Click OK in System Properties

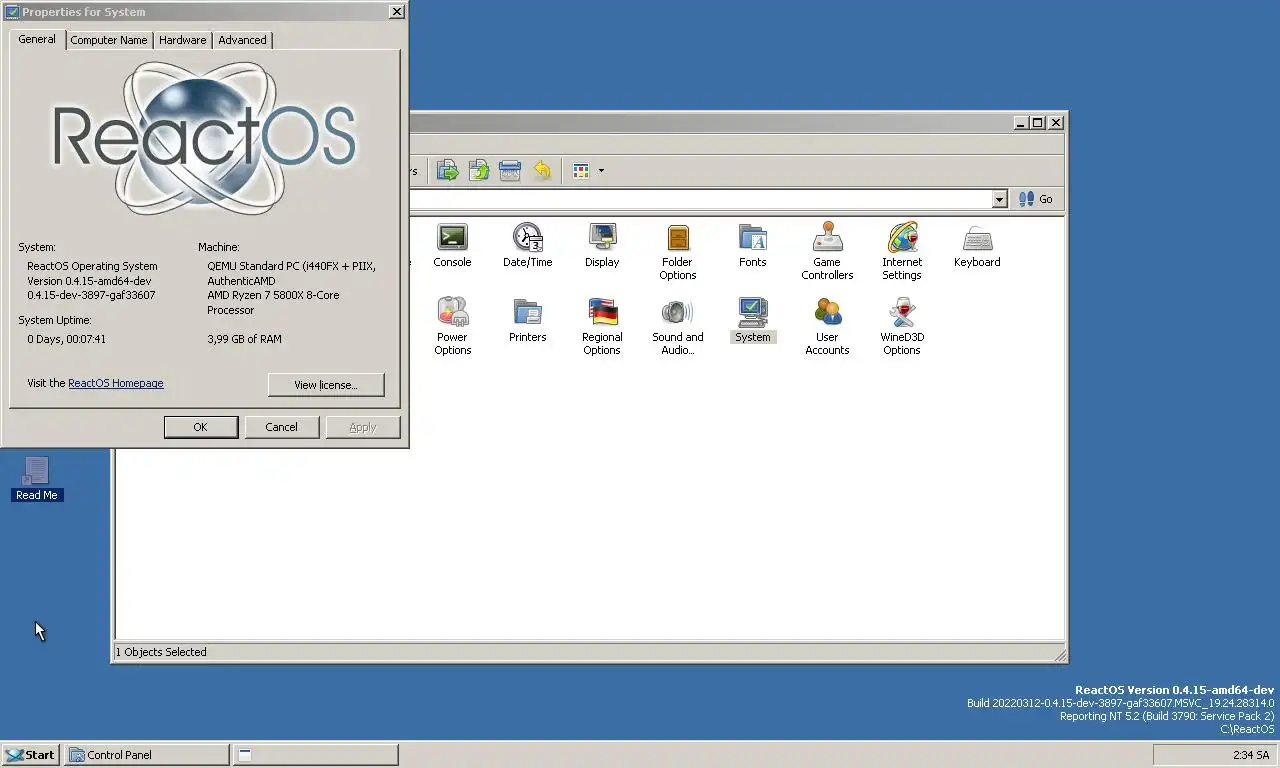click(x=200, y=427)
